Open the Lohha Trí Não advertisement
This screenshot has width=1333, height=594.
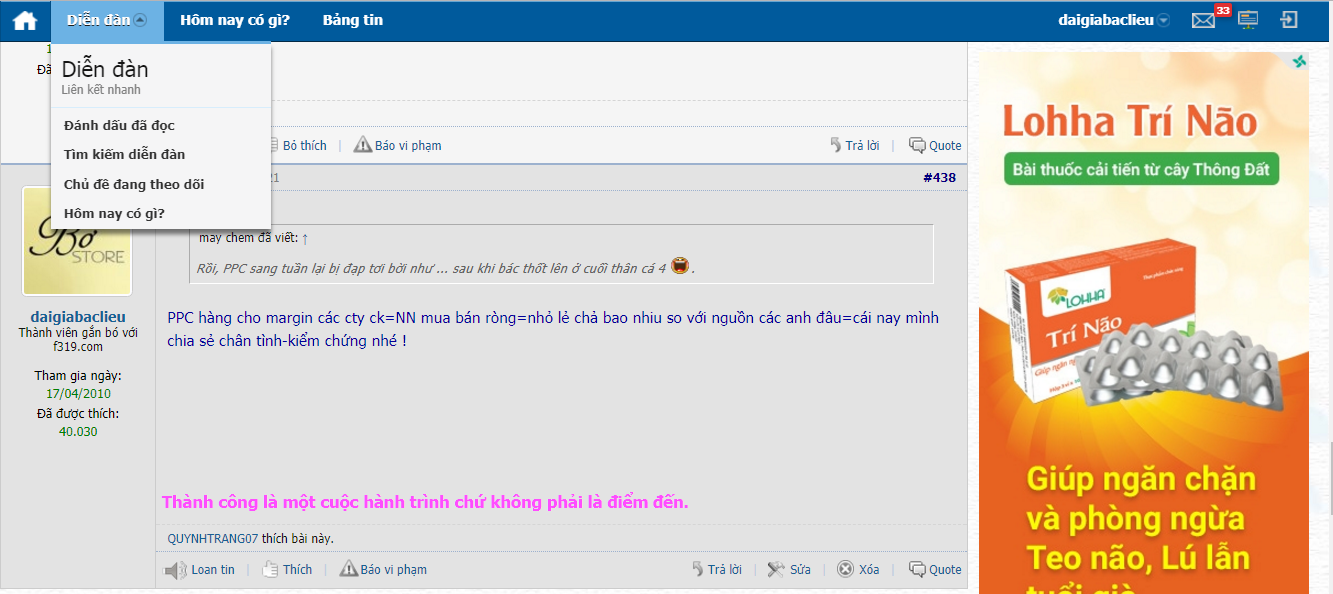click(x=1144, y=323)
